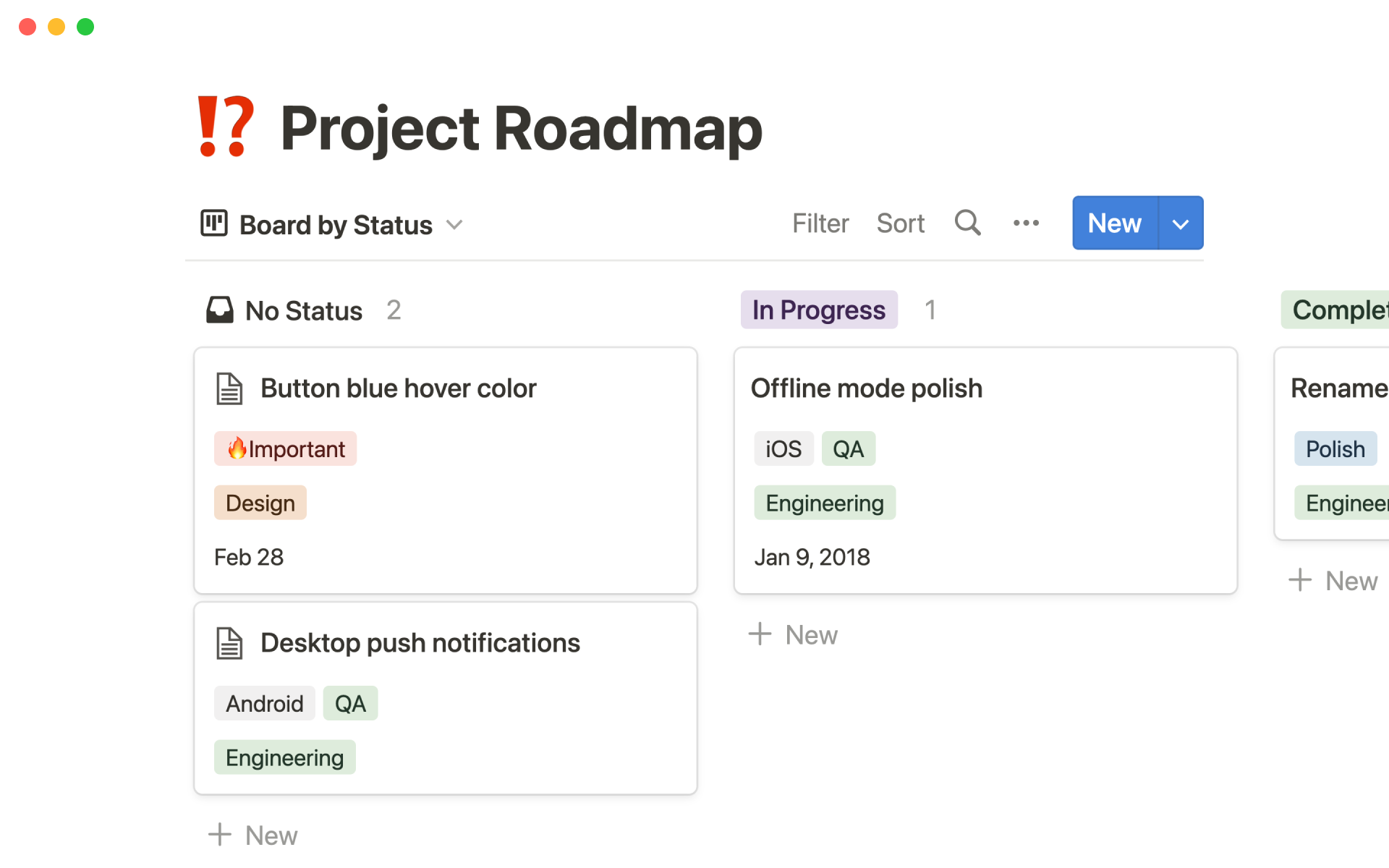Image resolution: width=1389 pixels, height=868 pixels.
Task: Click the board view icon beside Board by Status
Action: pos(214,224)
